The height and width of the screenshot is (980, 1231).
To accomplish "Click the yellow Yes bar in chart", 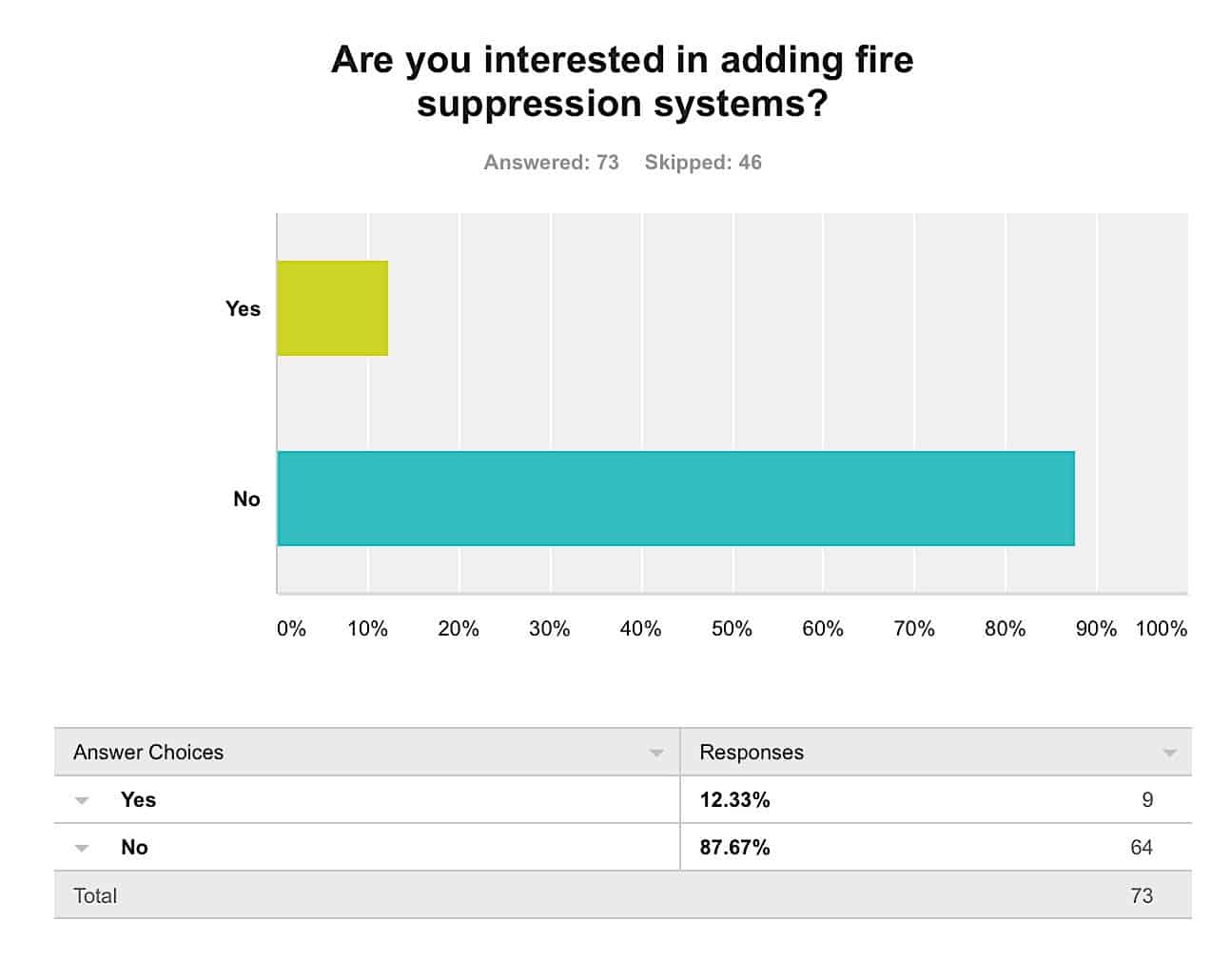I will point(332,308).
